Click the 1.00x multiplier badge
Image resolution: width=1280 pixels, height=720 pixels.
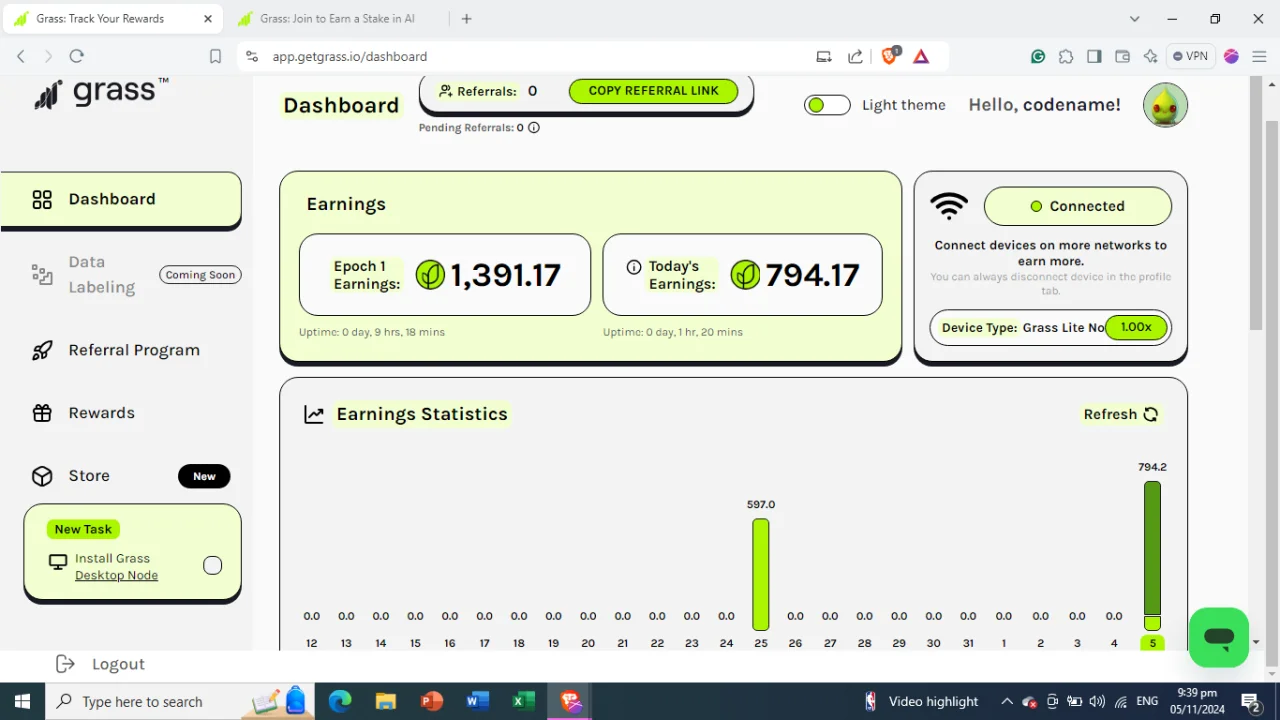(x=1136, y=327)
